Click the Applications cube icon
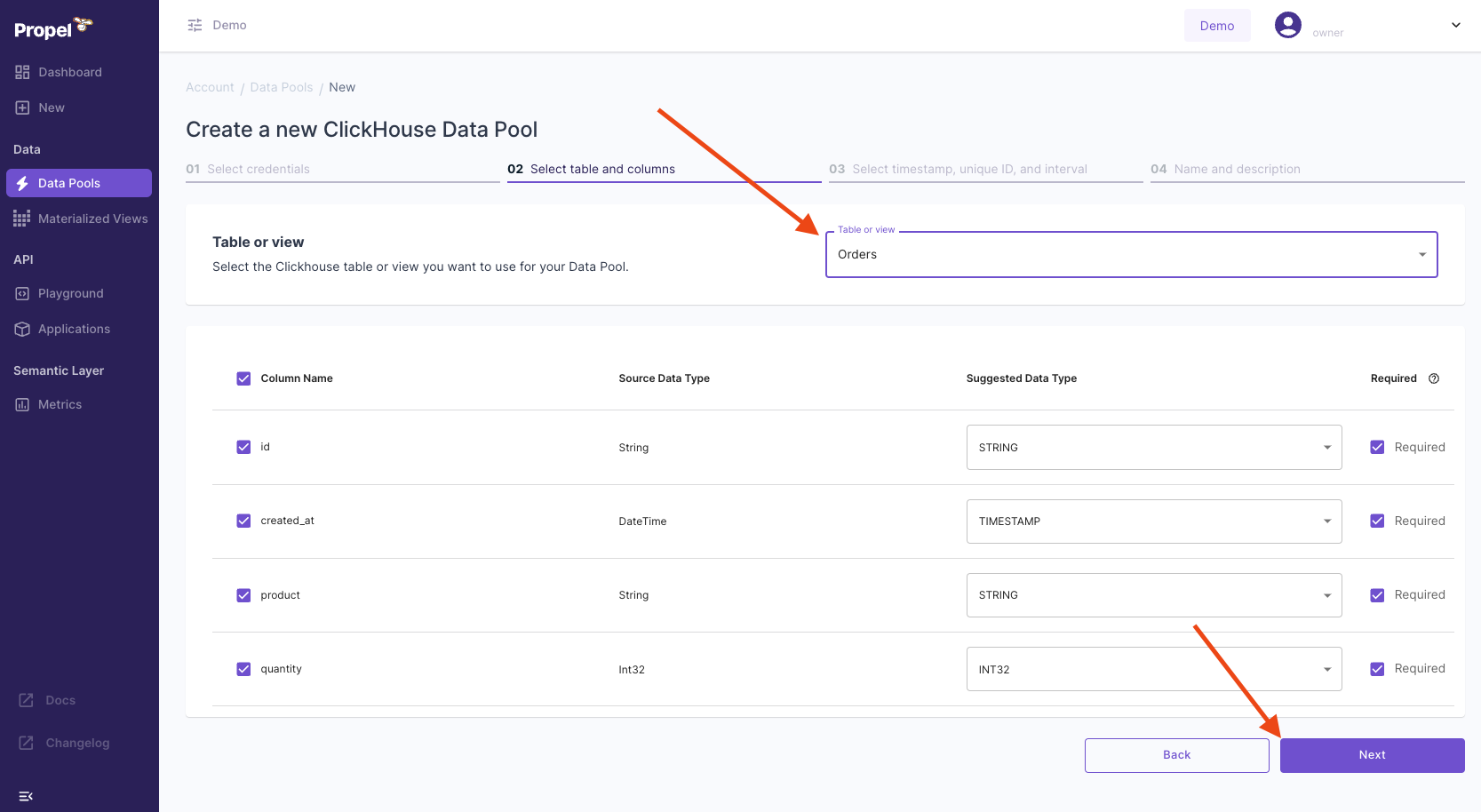 22,329
